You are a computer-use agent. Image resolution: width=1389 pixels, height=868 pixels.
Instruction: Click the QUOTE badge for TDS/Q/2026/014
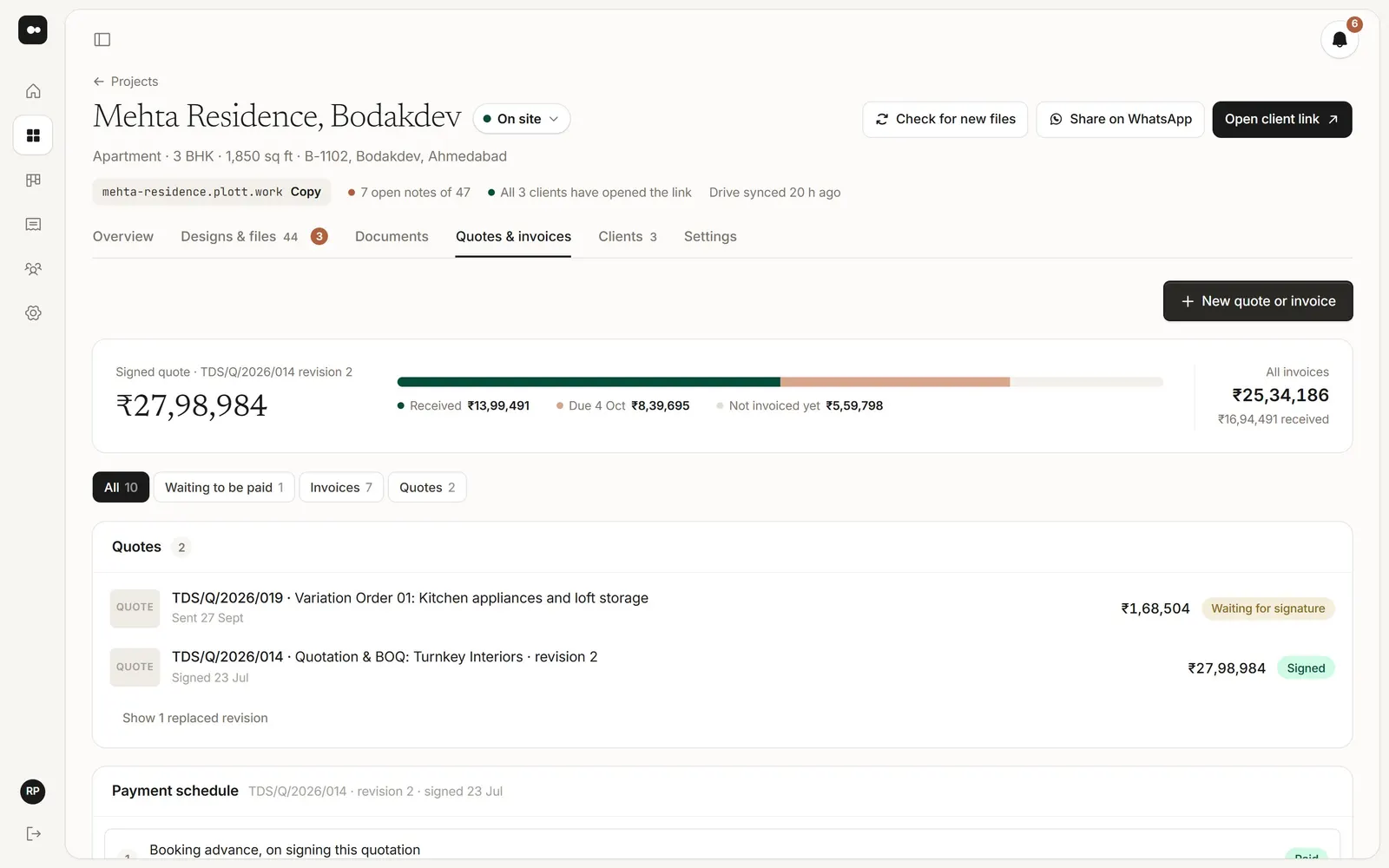click(135, 667)
